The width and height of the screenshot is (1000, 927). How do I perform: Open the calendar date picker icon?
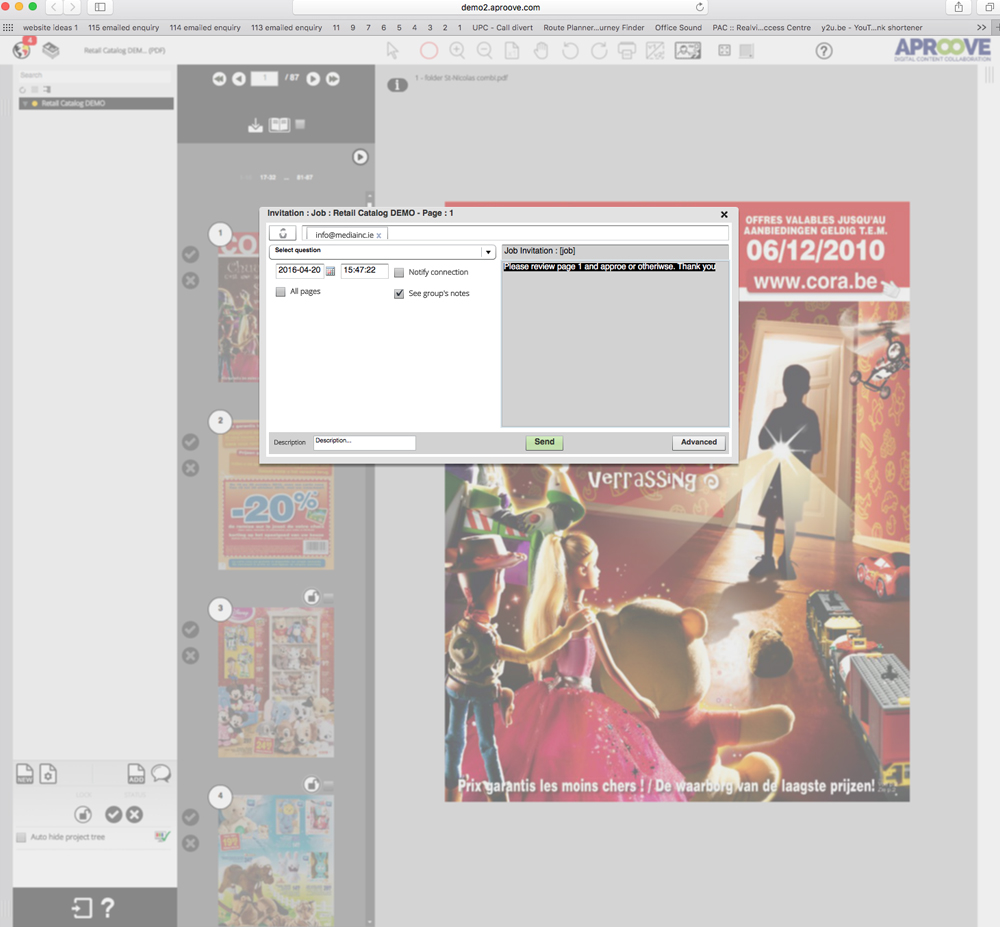coord(331,271)
